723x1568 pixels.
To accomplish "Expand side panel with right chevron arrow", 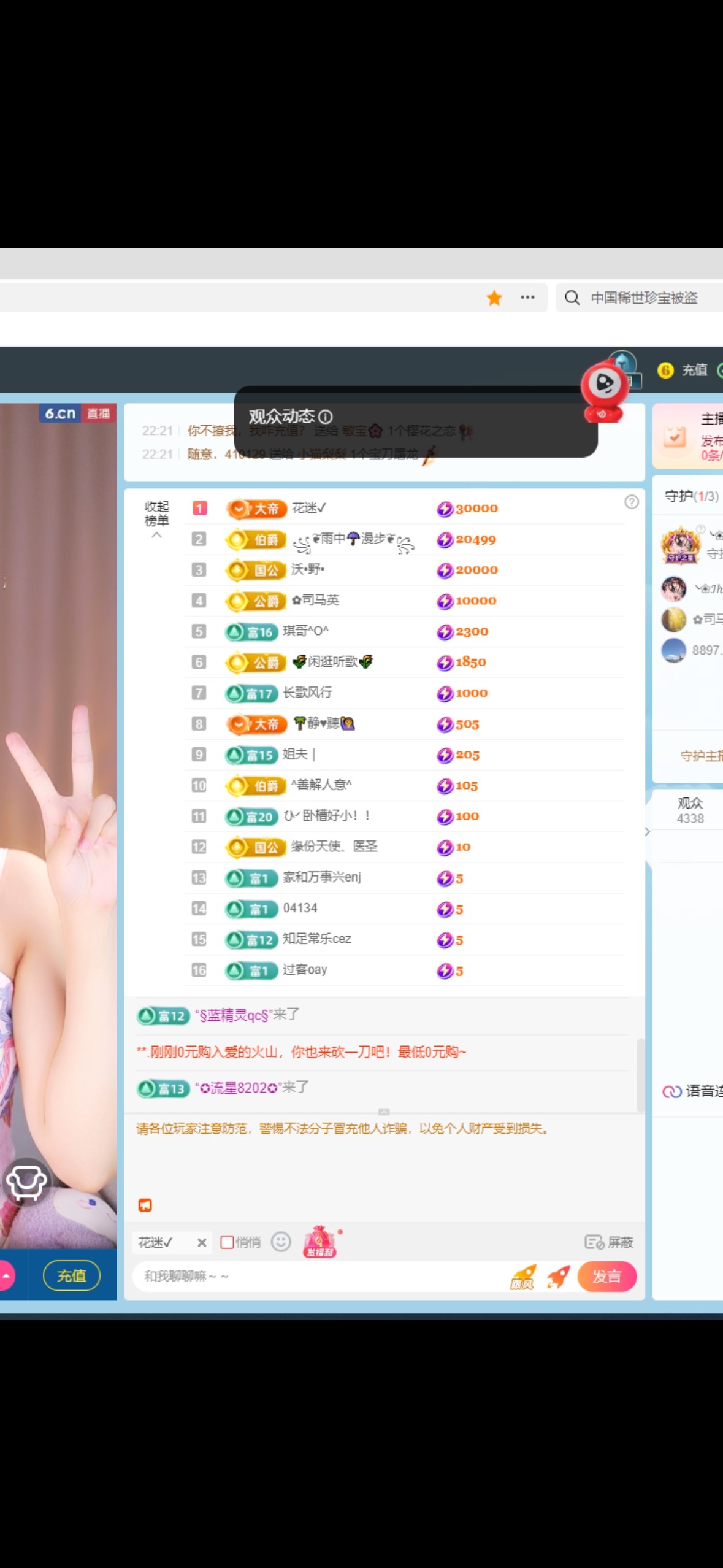I will pyautogui.click(x=648, y=832).
